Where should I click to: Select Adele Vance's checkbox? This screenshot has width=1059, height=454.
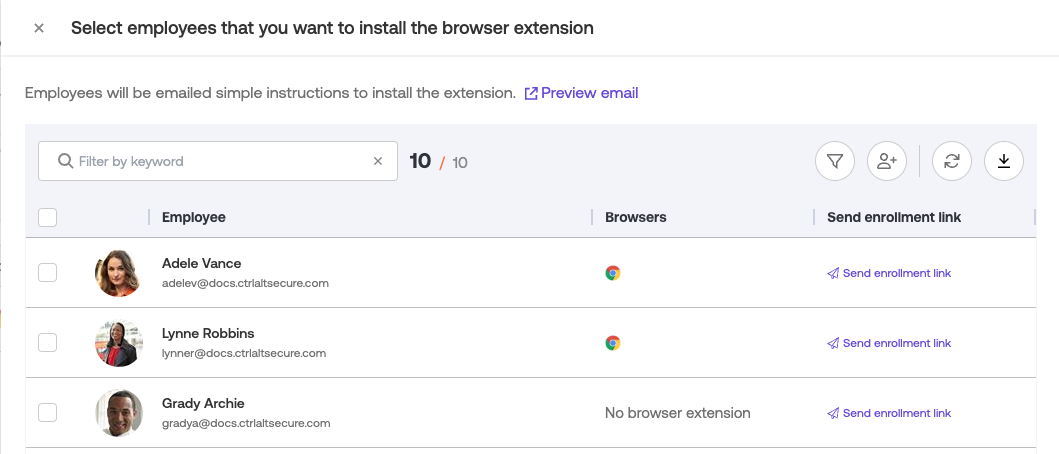pyautogui.click(x=47, y=273)
